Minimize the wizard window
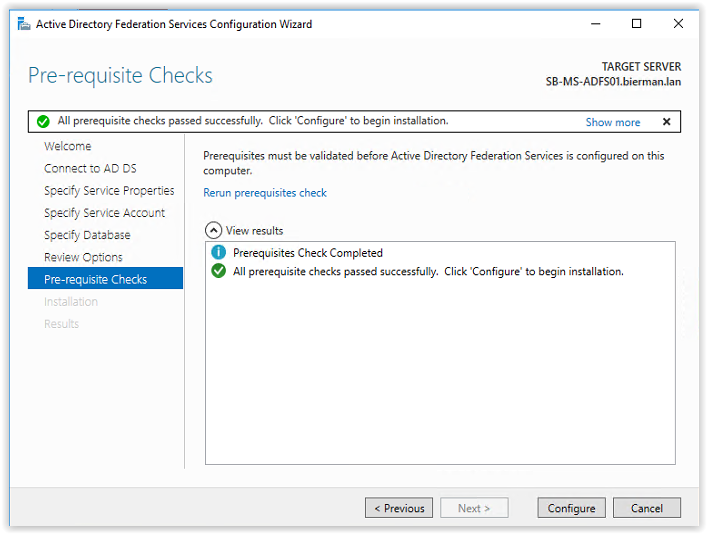Image resolution: width=707 pixels, height=534 pixels. click(596, 23)
